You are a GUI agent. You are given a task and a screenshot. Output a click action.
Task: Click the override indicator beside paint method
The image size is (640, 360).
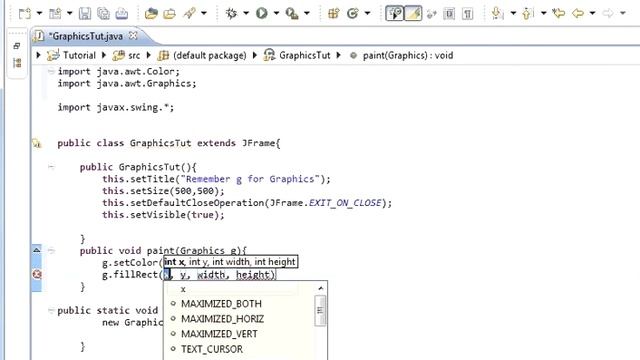(x=37, y=250)
